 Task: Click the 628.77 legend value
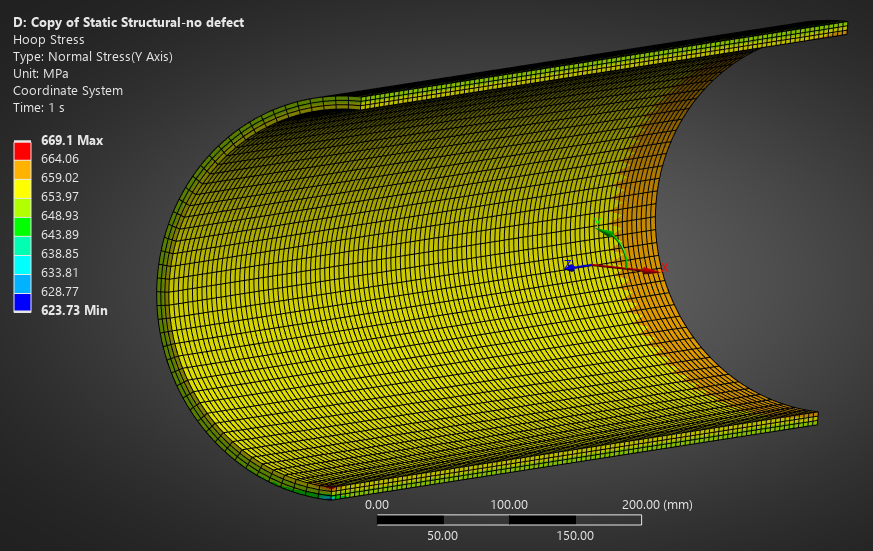[60, 291]
